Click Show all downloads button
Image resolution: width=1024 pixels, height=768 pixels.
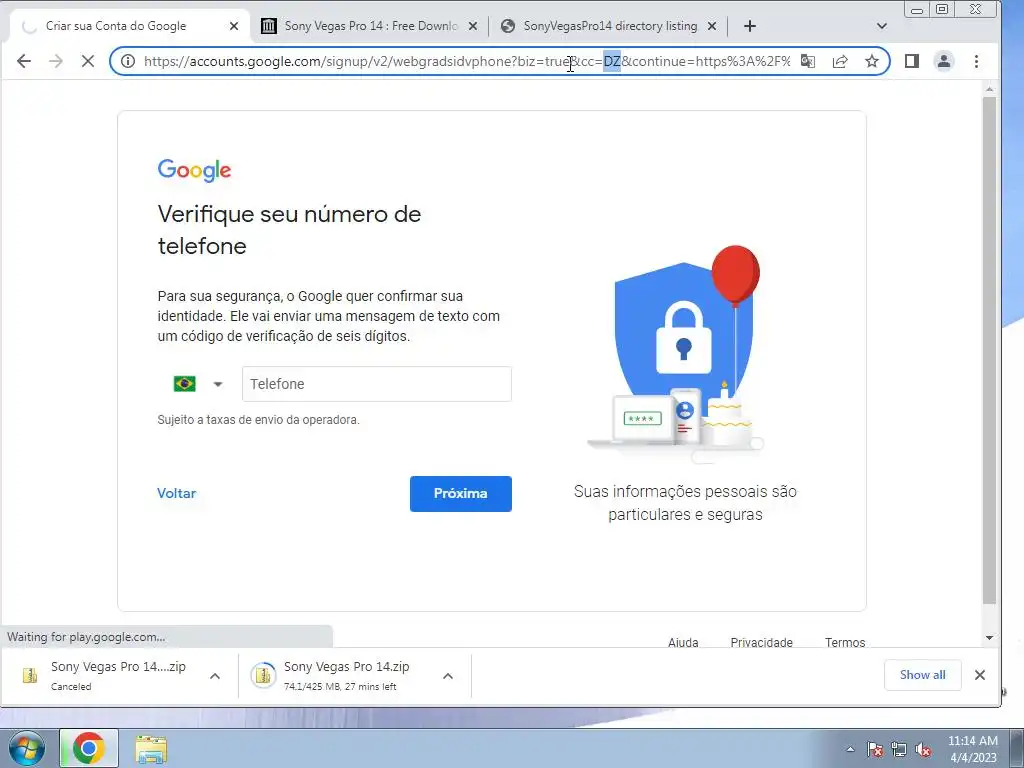pos(922,675)
